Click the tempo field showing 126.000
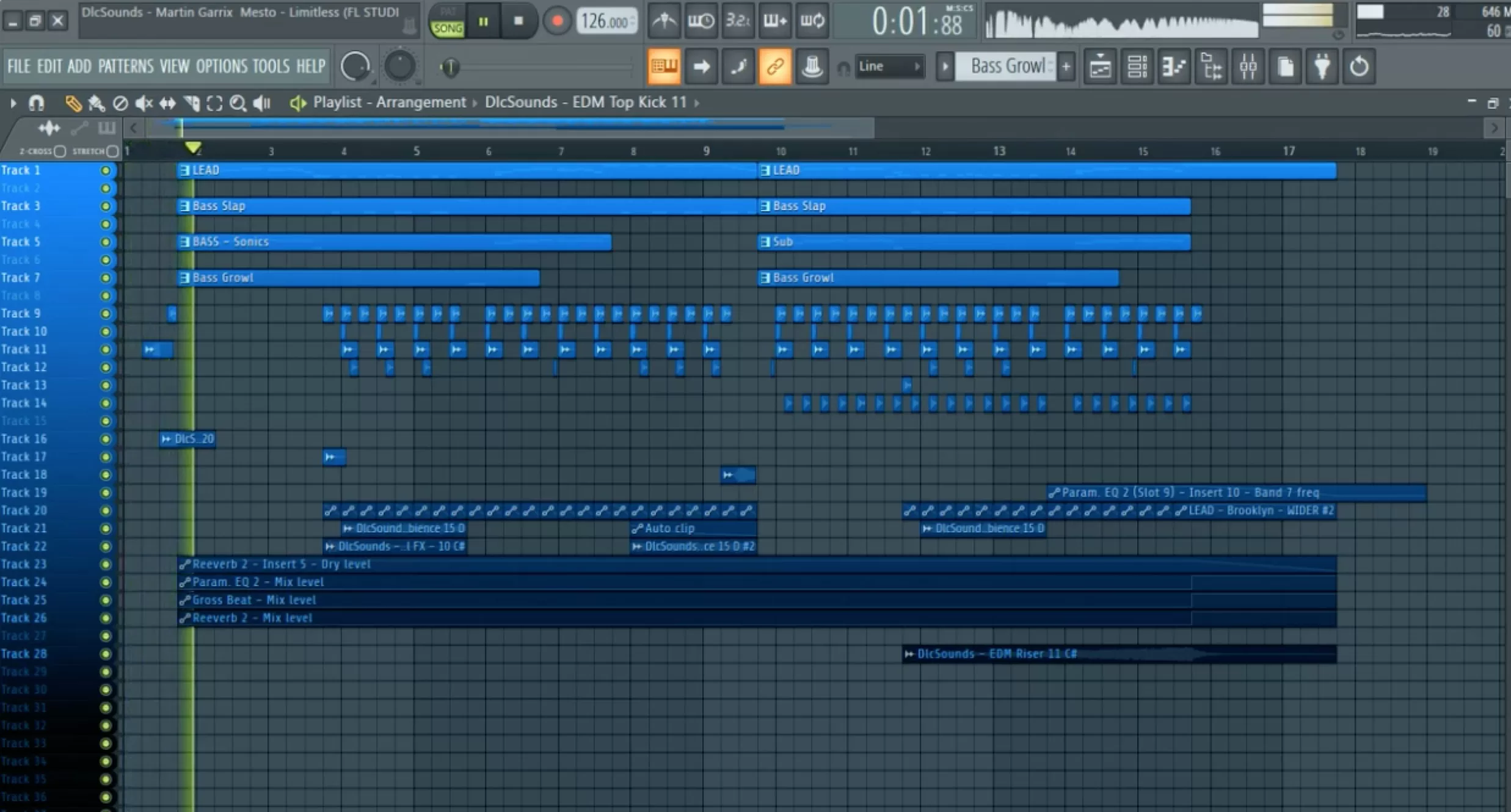 click(607, 22)
